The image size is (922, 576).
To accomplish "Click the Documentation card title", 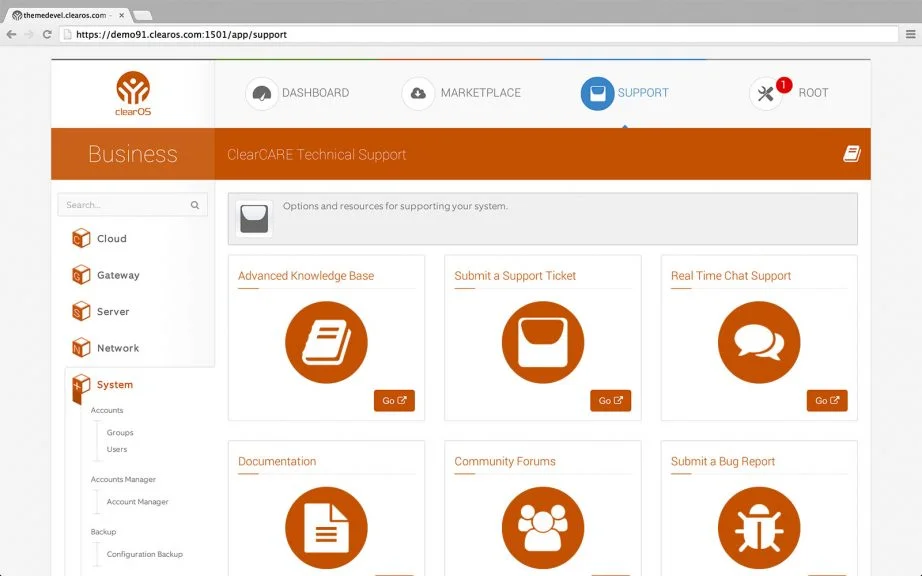I will (x=277, y=461).
